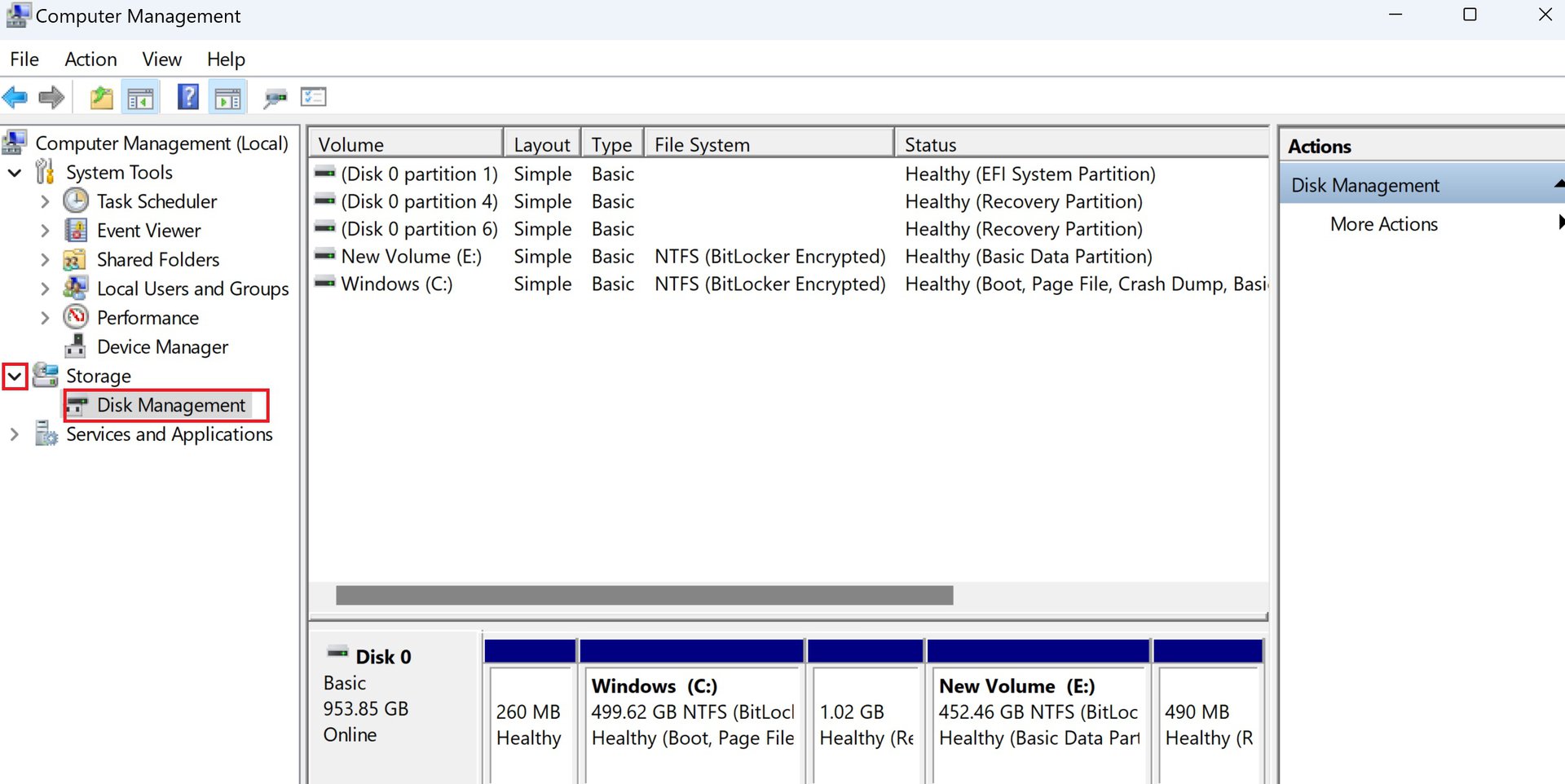The width and height of the screenshot is (1565, 784).
Task: Click the Device Manager icon
Action: 76,346
